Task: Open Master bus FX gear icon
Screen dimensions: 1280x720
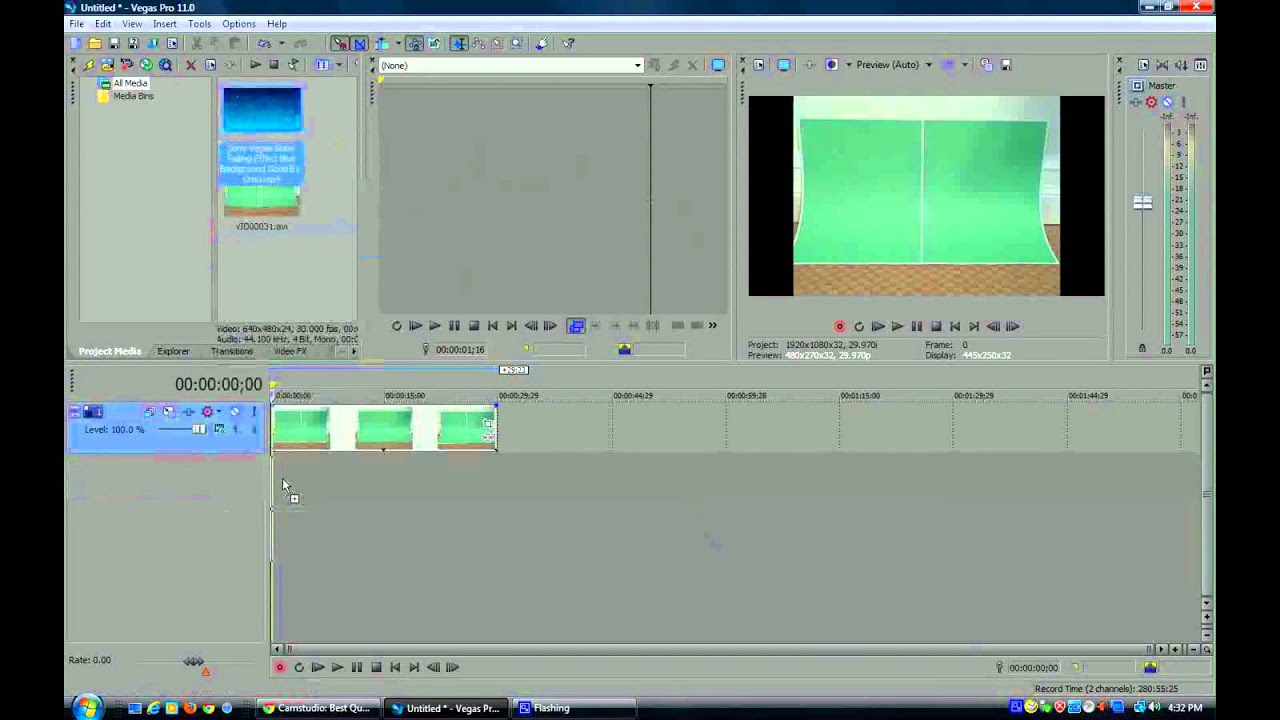Action: tap(1152, 102)
